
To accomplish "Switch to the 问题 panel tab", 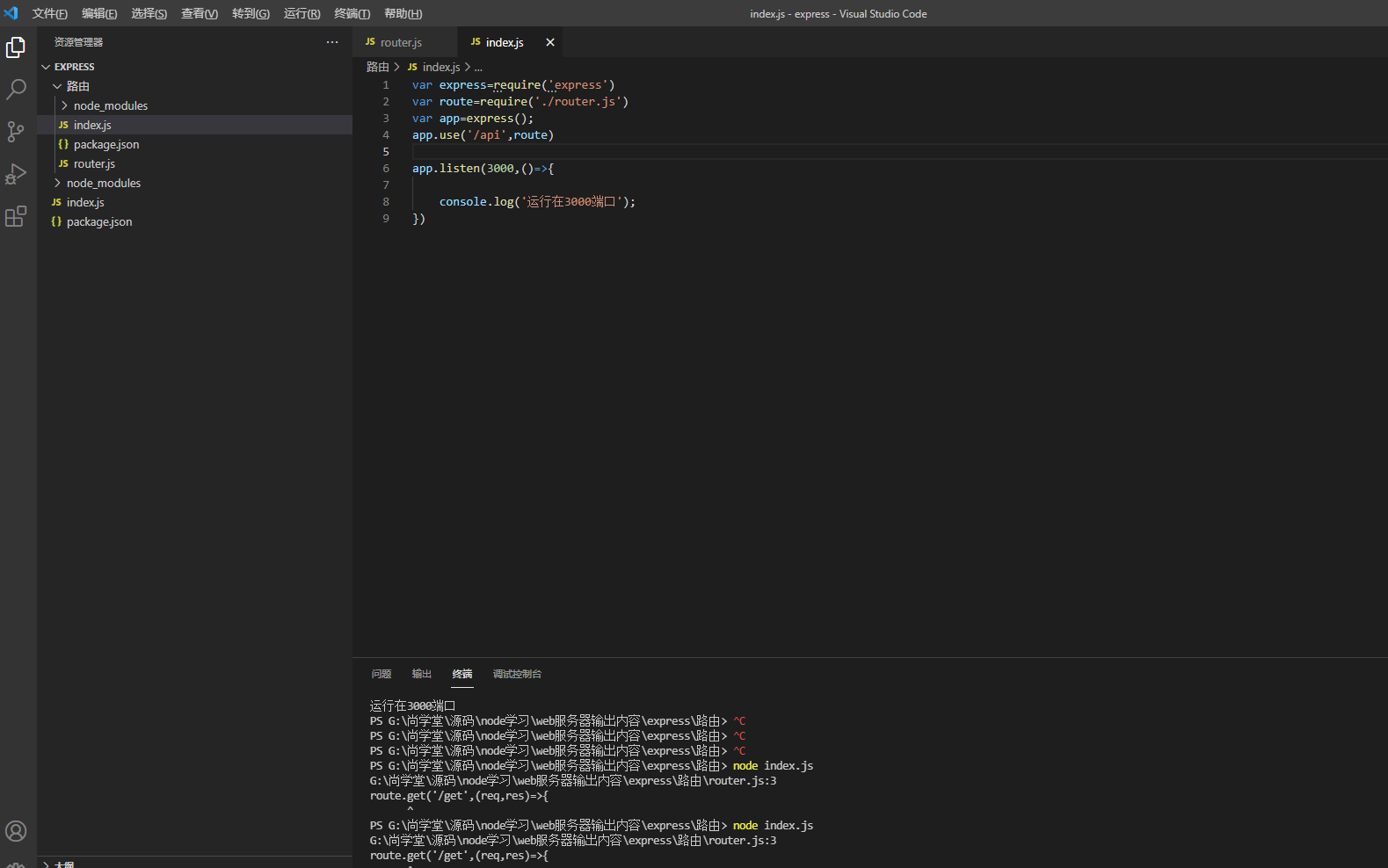I will point(381,674).
